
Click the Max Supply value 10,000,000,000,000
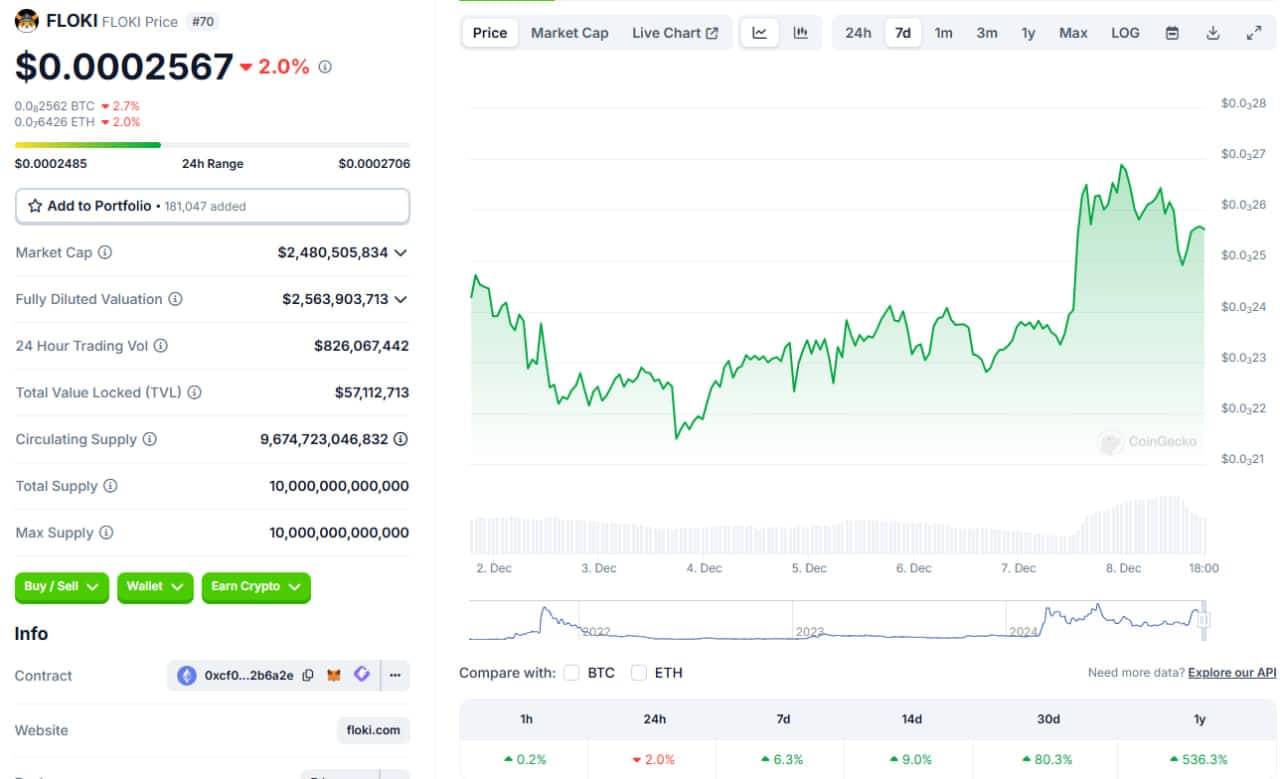coord(339,533)
